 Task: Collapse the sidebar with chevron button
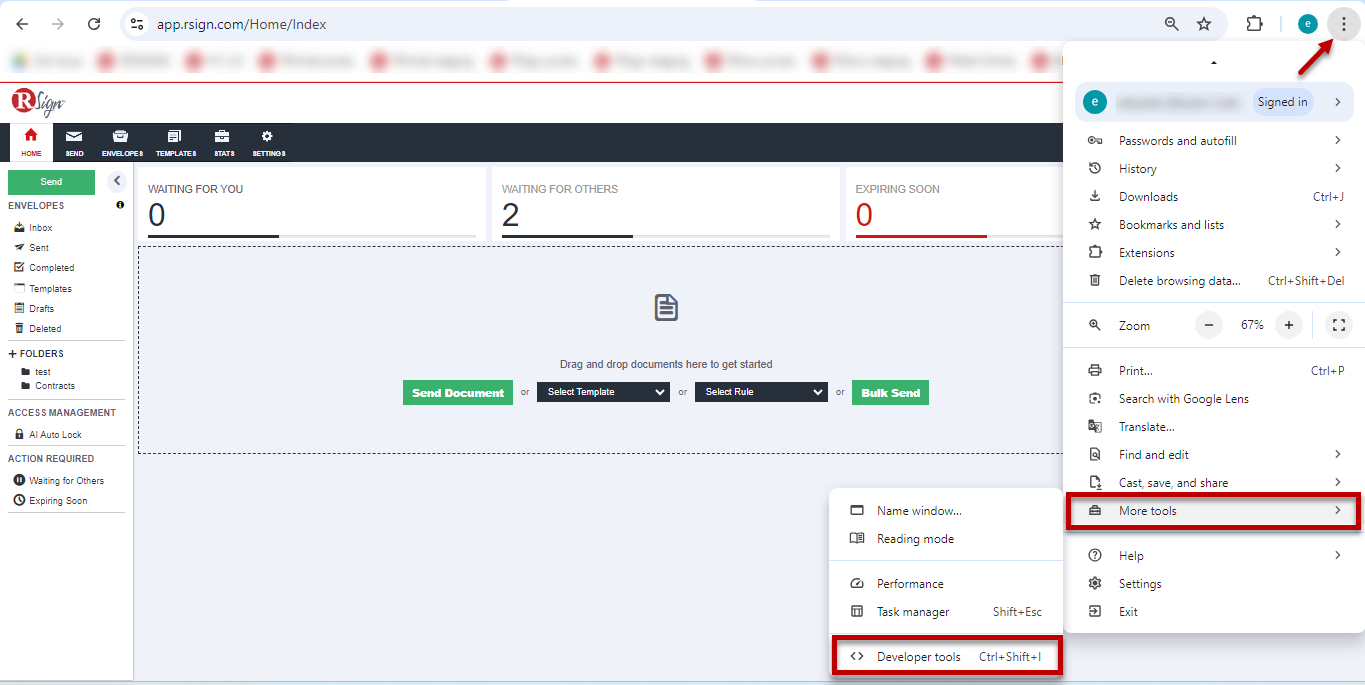coord(116,181)
